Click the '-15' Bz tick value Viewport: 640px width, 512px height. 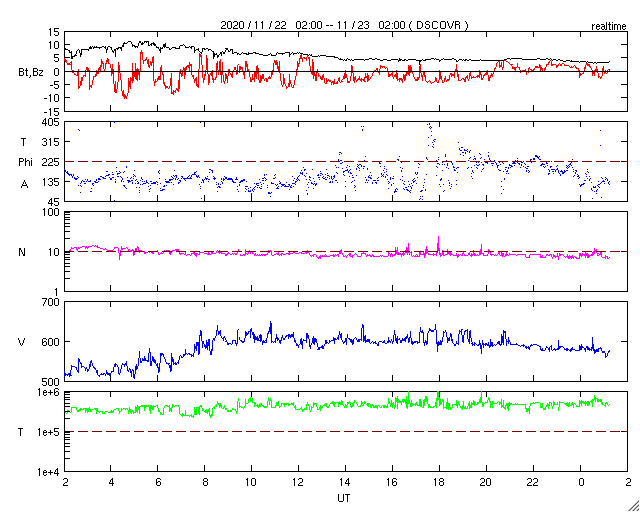point(51,111)
